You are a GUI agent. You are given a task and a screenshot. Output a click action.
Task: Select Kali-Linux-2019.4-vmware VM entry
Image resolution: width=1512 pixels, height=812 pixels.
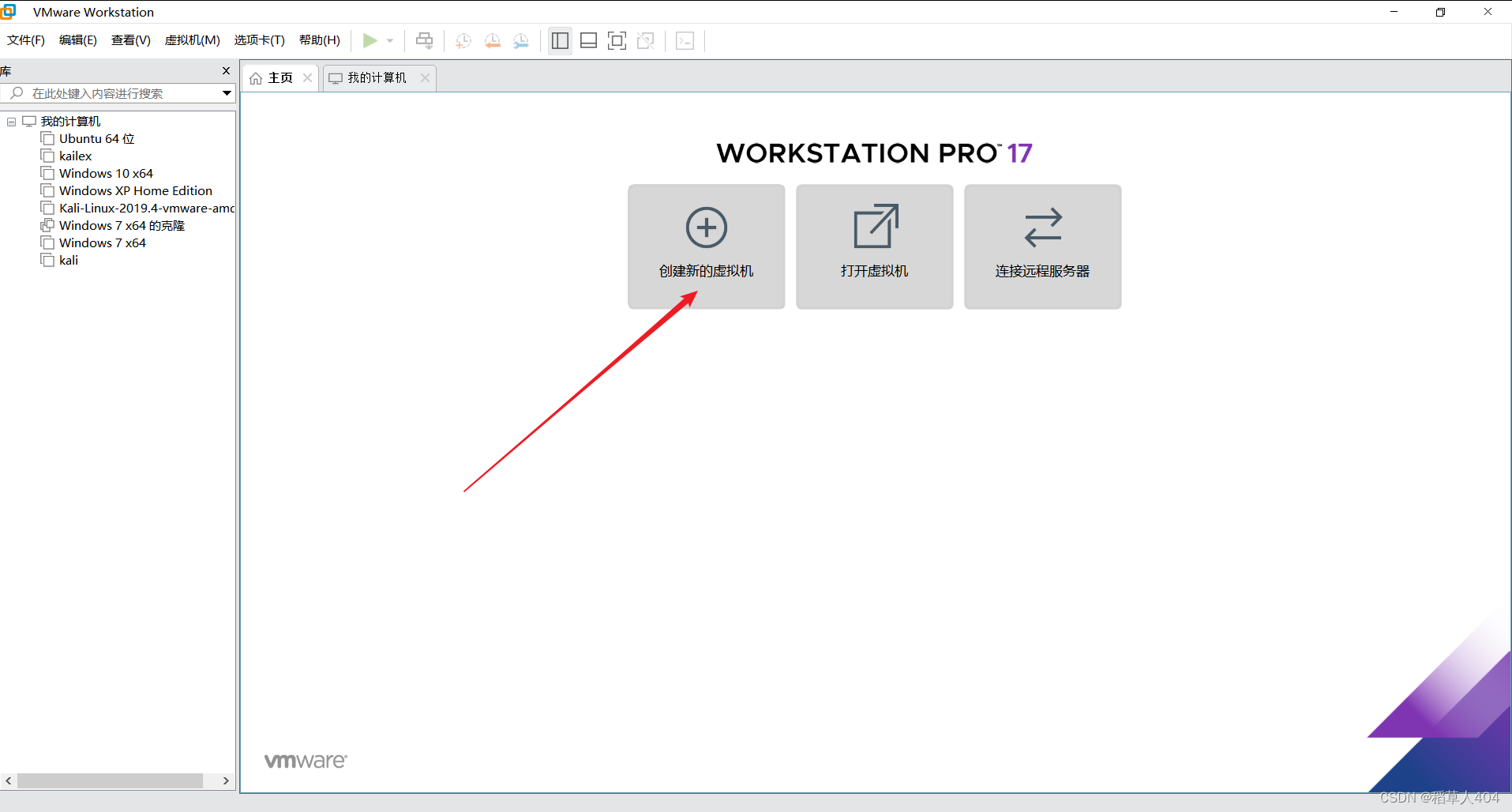pyautogui.click(x=146, y=209)
